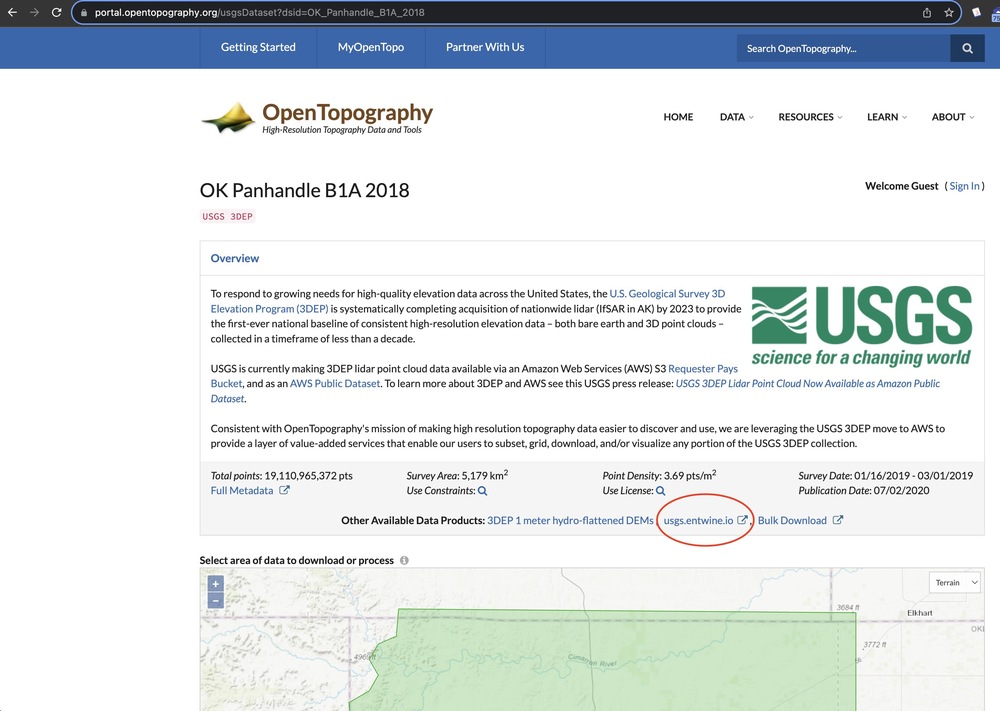Viewport: 1000px width, 711px height.
Task: Expand the RESOURCES menu
Action: click(x=810, y=117)
